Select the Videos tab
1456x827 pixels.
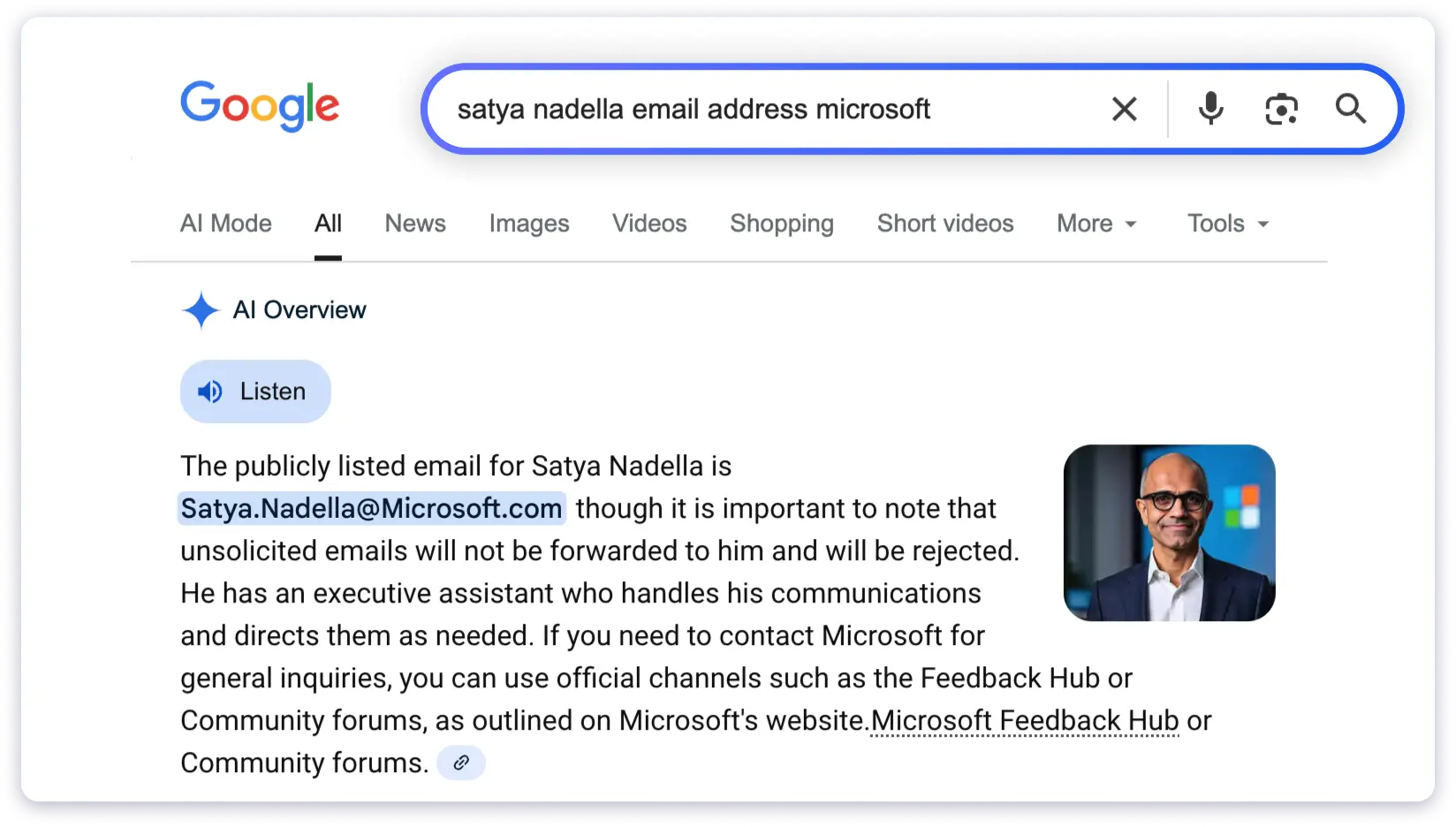point(648,224)
